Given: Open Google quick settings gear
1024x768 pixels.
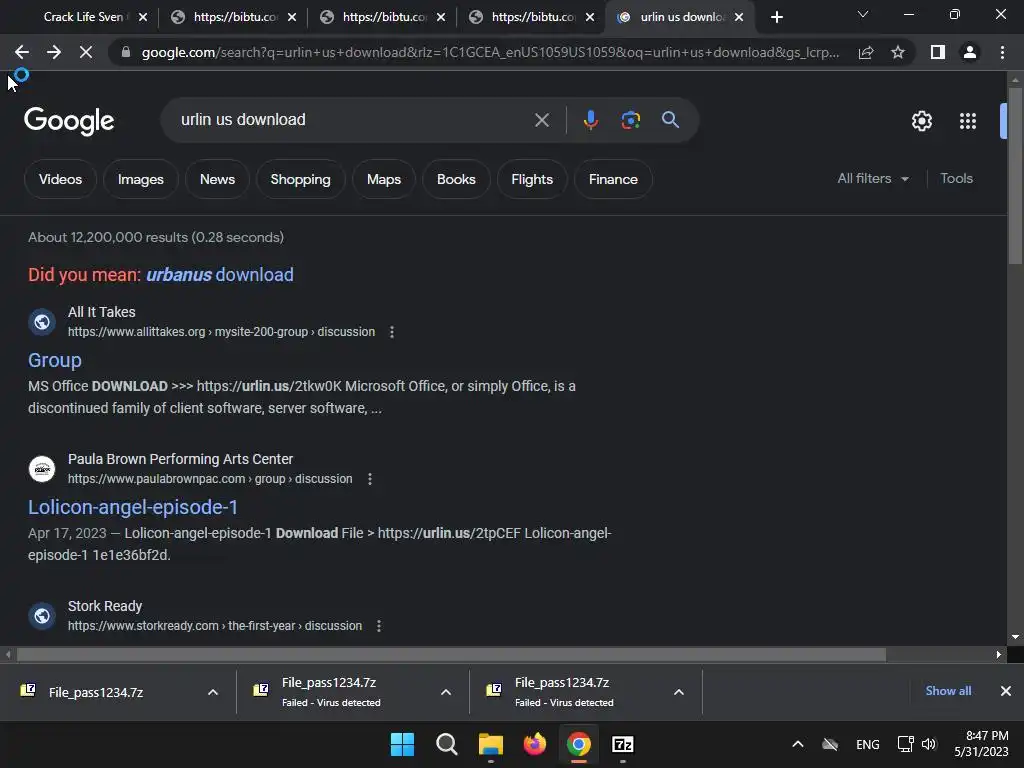Looking at the screenshot, I should (921, 121).
